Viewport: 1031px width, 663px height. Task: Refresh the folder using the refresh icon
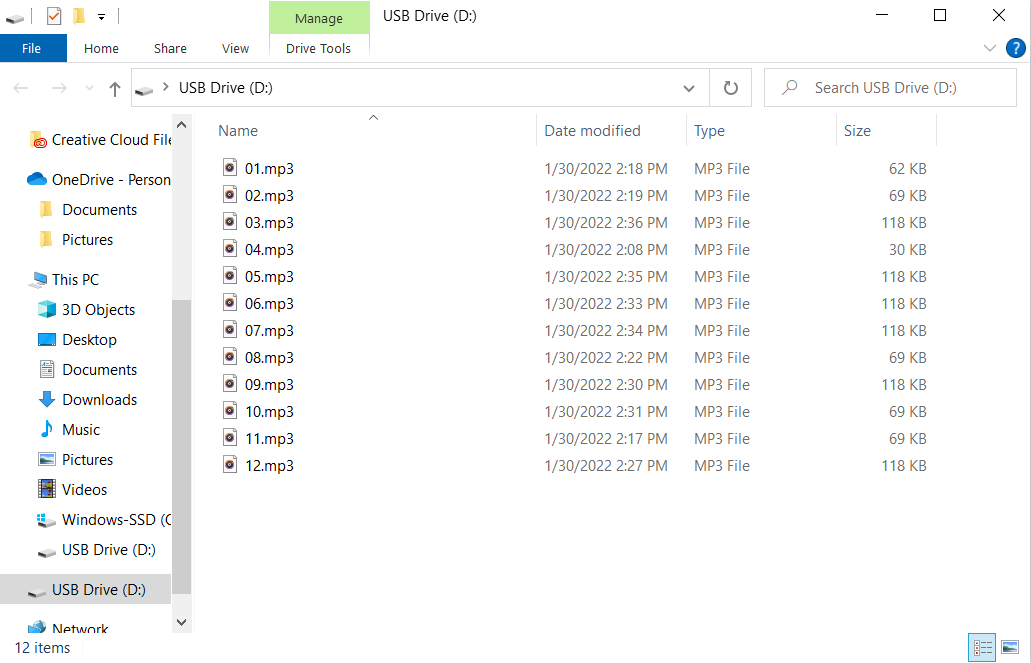coord(730,87)
